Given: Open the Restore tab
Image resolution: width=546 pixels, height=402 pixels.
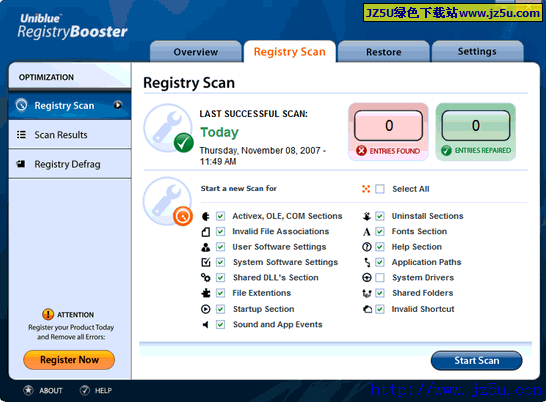Looking at the screenshot, I should pyautogui.click(x=383, y=52).
